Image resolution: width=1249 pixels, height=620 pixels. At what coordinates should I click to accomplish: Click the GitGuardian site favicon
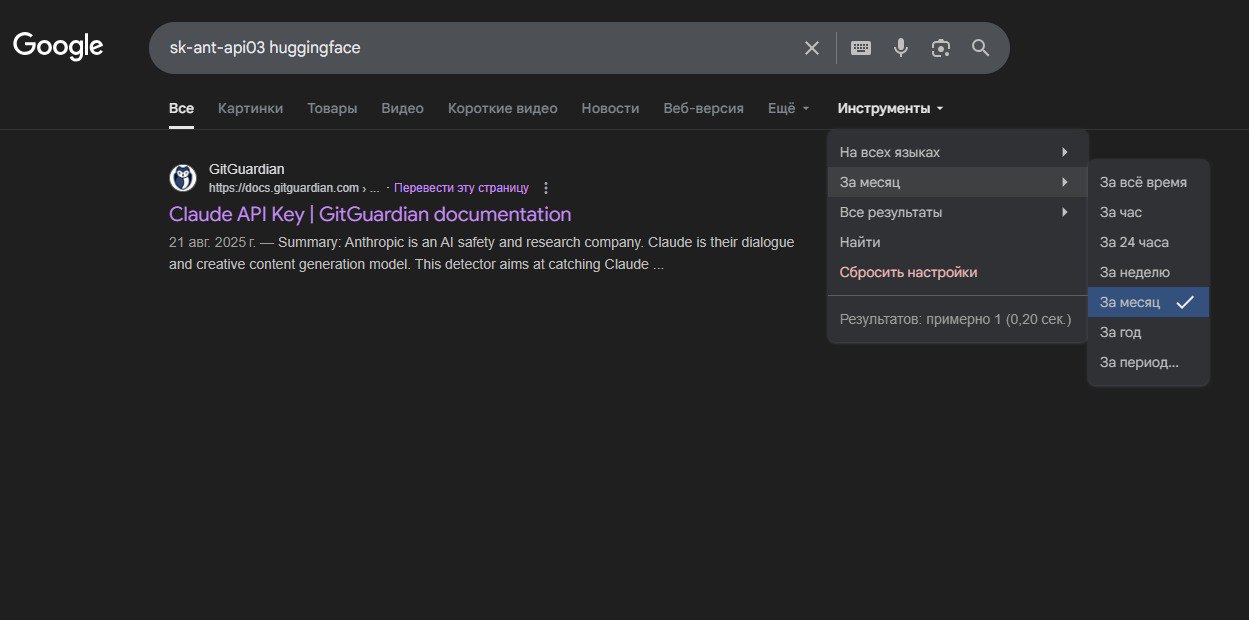[x=183, y=178]
